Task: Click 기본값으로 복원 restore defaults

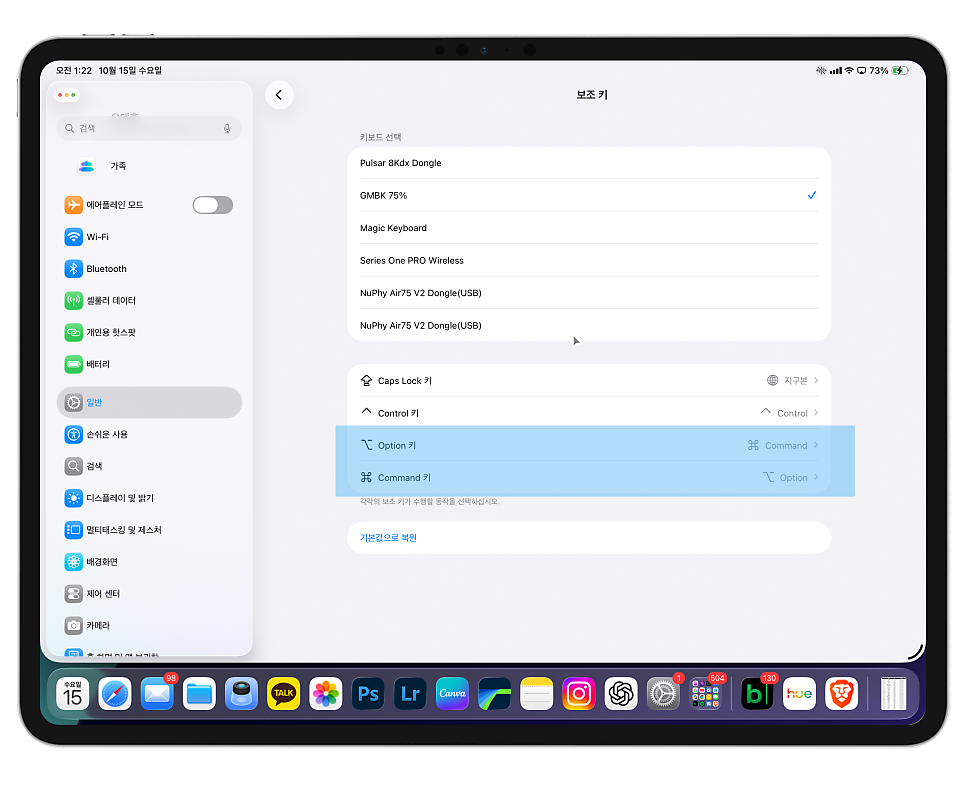Action: pos(589,538)
